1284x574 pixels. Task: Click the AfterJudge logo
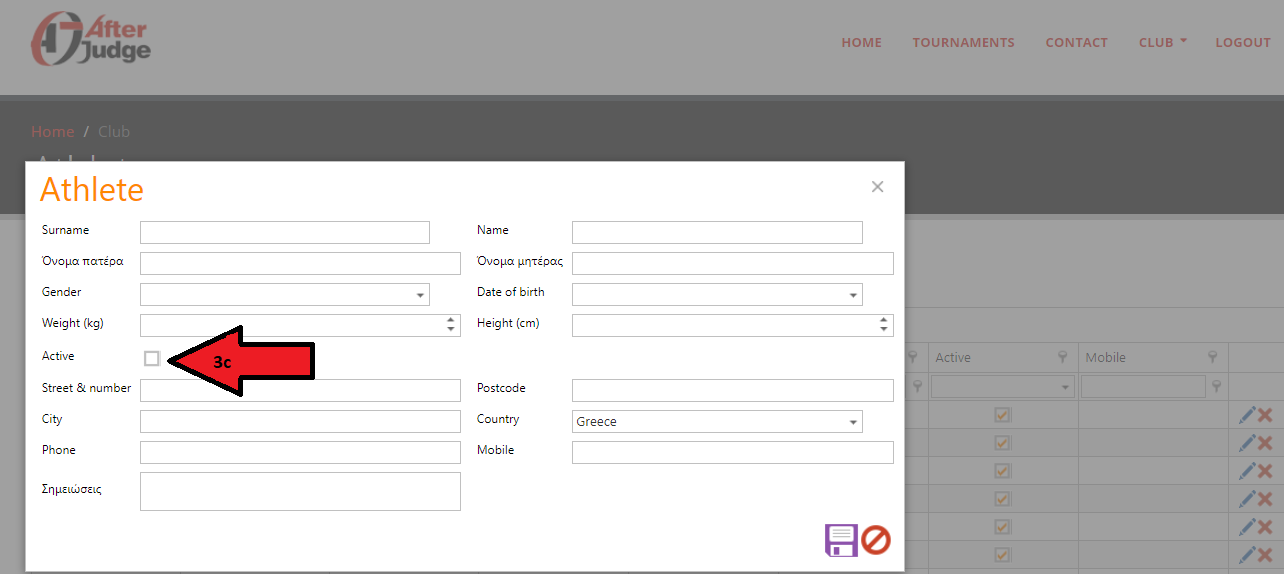(x=90, y=40)
